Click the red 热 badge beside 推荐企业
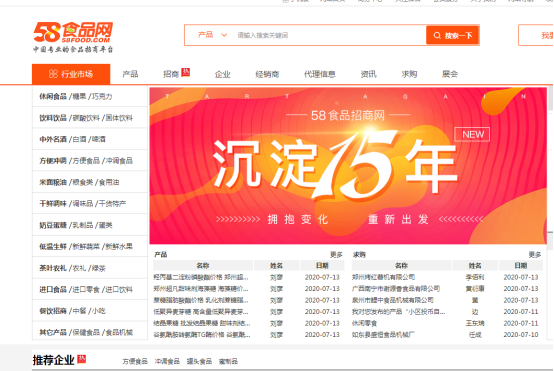The height and width of the screenshot is (371, 554). tap(82, 359)
